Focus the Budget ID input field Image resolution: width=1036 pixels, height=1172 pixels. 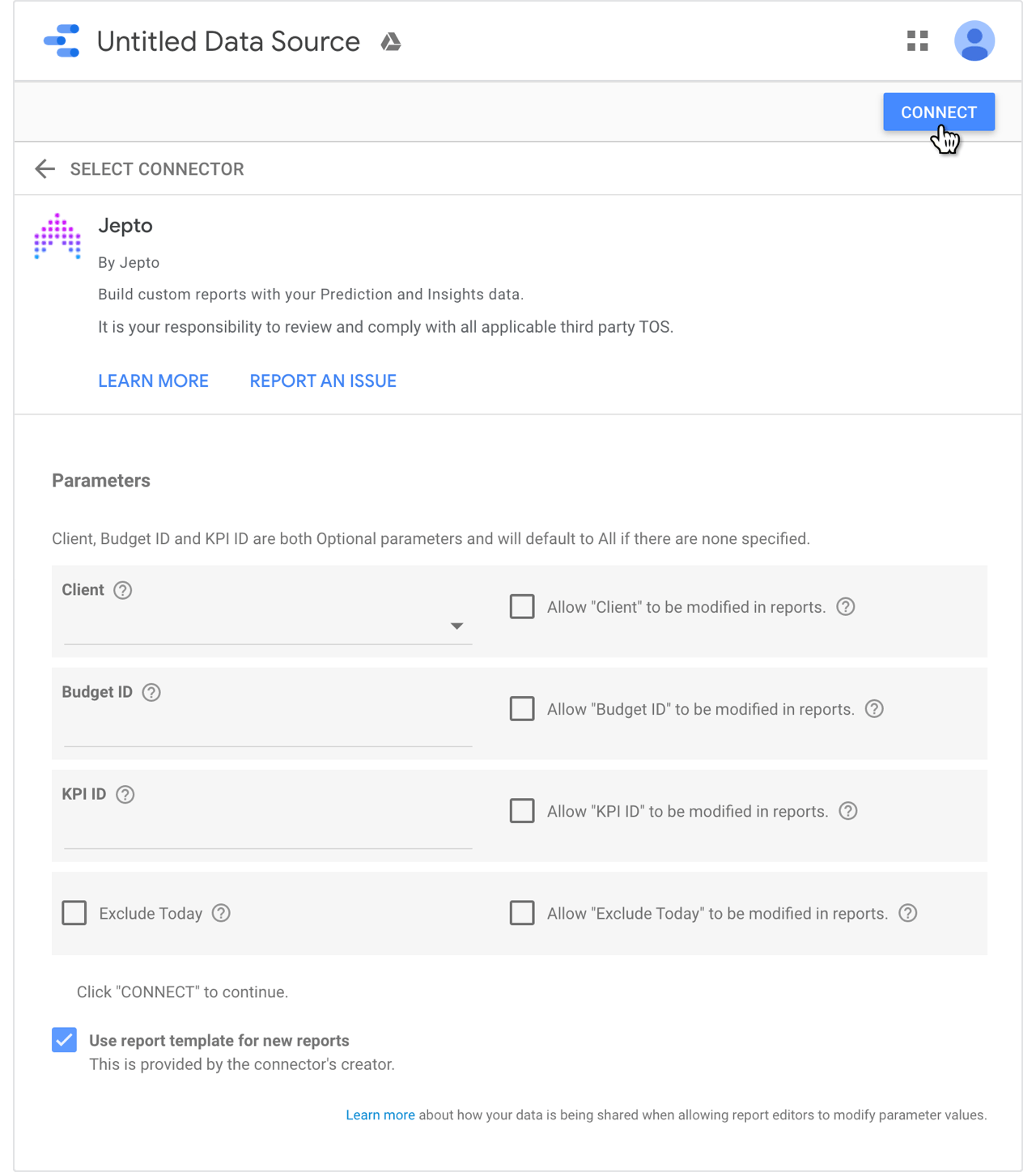[268, 728]
